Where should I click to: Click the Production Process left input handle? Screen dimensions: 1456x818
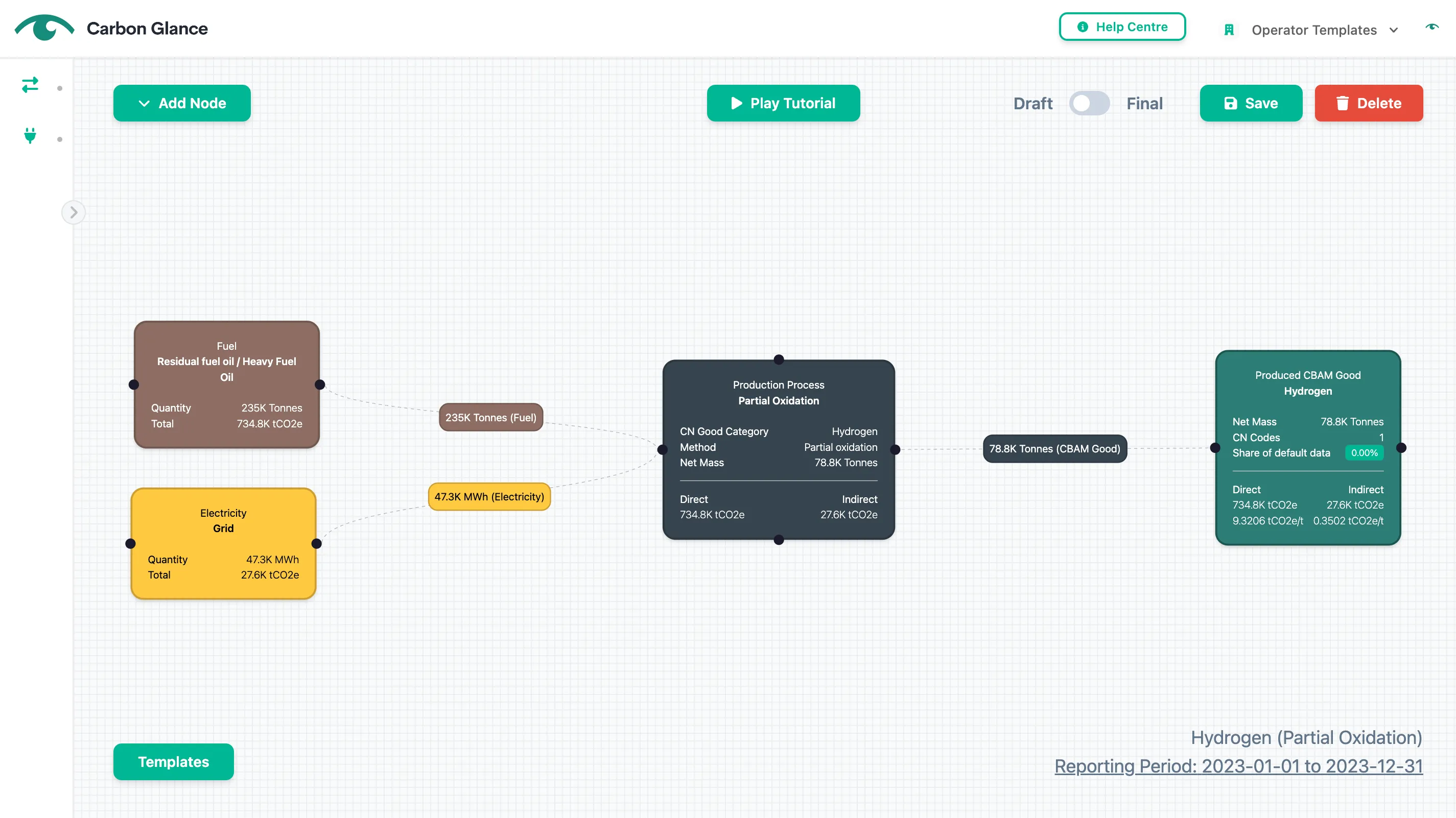tap(663, 450)
